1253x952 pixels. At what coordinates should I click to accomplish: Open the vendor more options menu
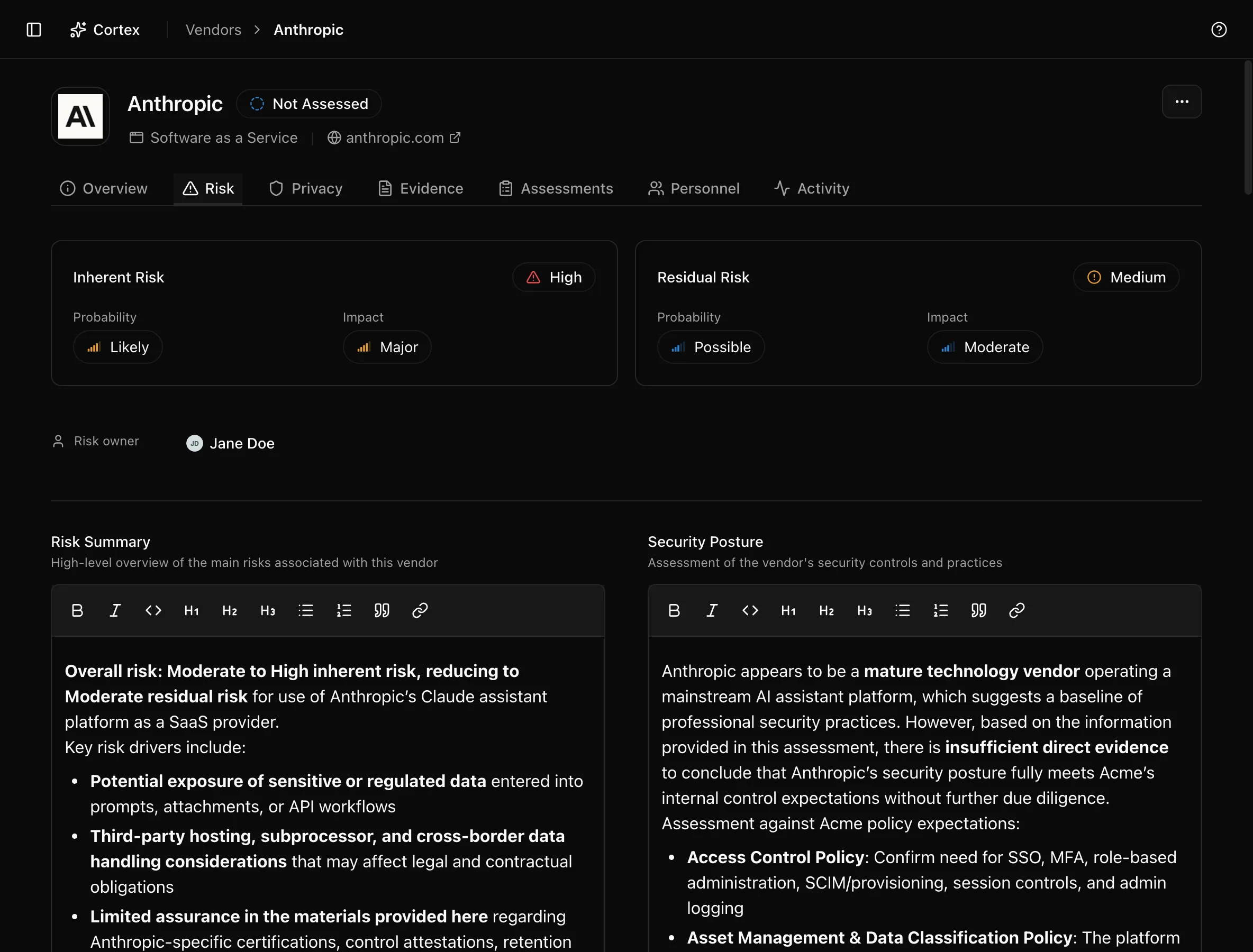tap(1182, 102)
